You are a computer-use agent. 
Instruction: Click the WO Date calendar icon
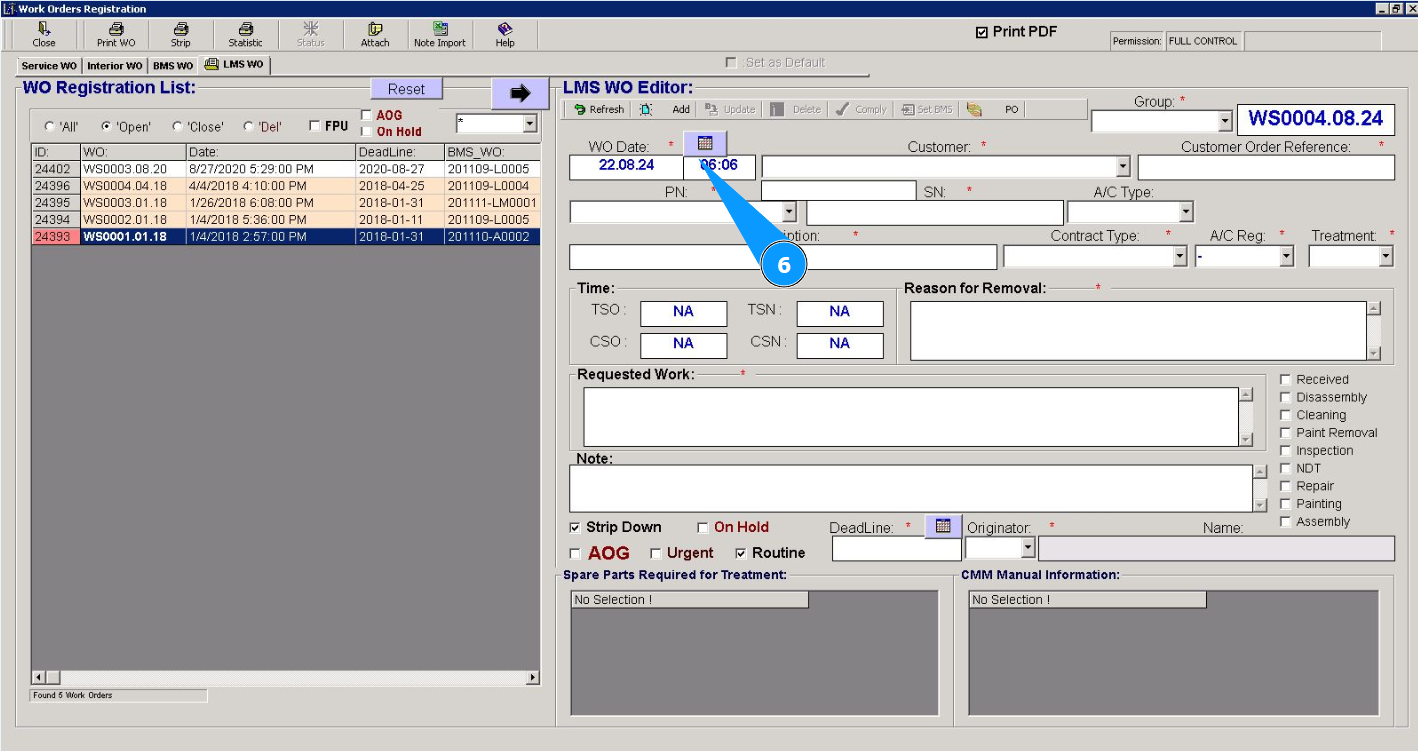(x=705, y=143)
